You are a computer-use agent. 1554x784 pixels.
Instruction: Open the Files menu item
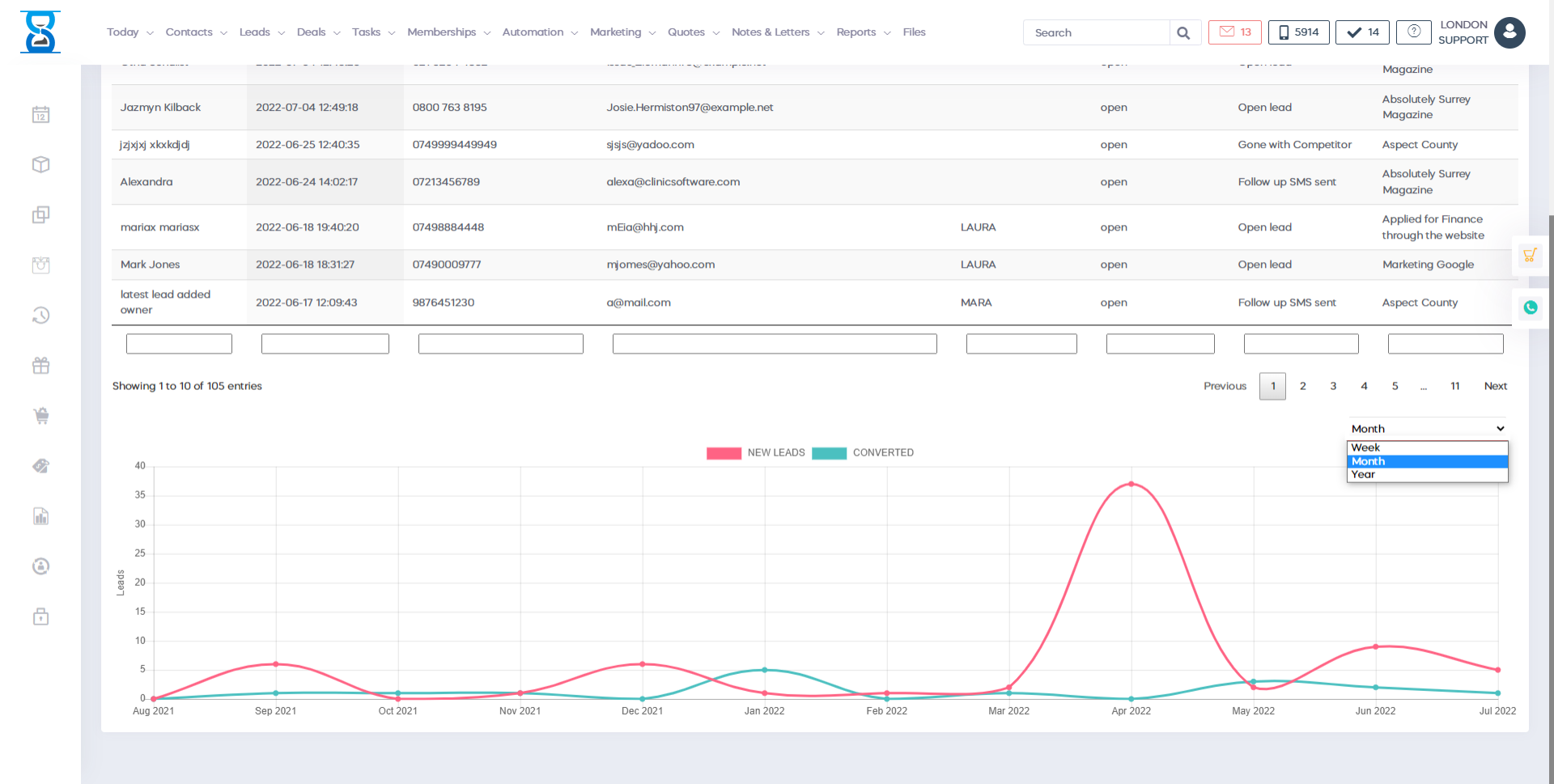coord(914,32)
